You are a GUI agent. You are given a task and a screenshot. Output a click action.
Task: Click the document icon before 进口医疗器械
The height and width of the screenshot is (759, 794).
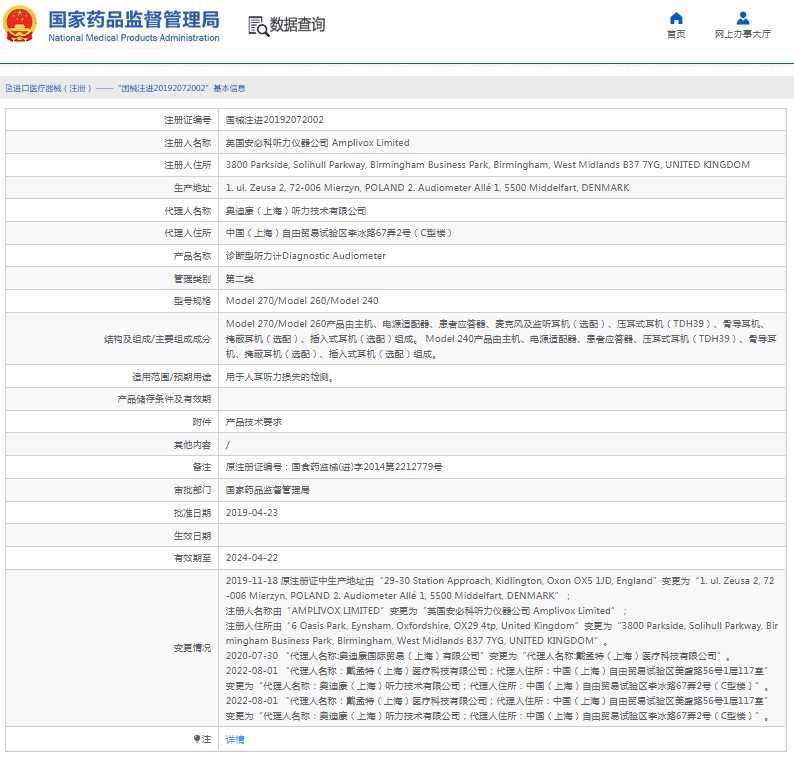[x=9, y=88]
